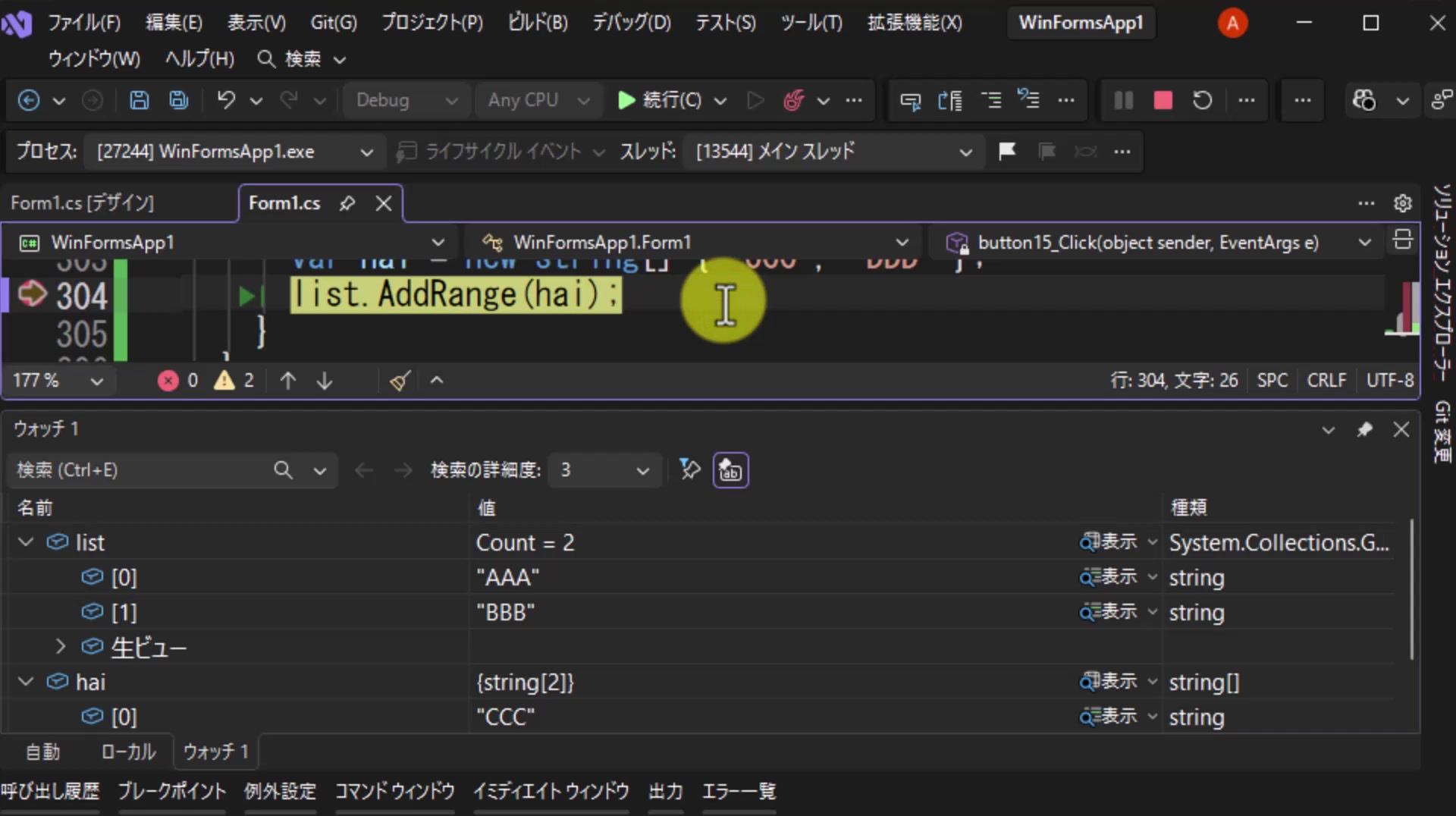Open the Any CPU platform dropdown
This screenshot has height=816, width=1456.
pos(538,100)
